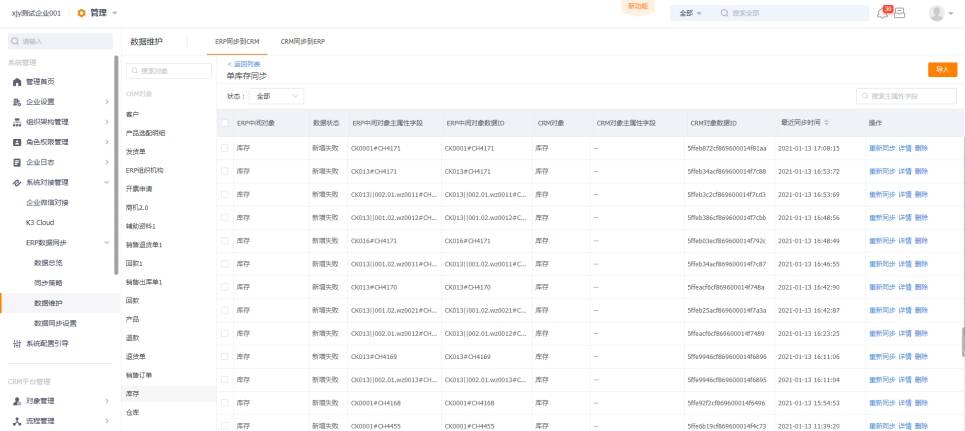The height and width of the screenshot is (431, 965).
Task: Check the row with CK0001#CH4168
Action: tap(225, 403)
